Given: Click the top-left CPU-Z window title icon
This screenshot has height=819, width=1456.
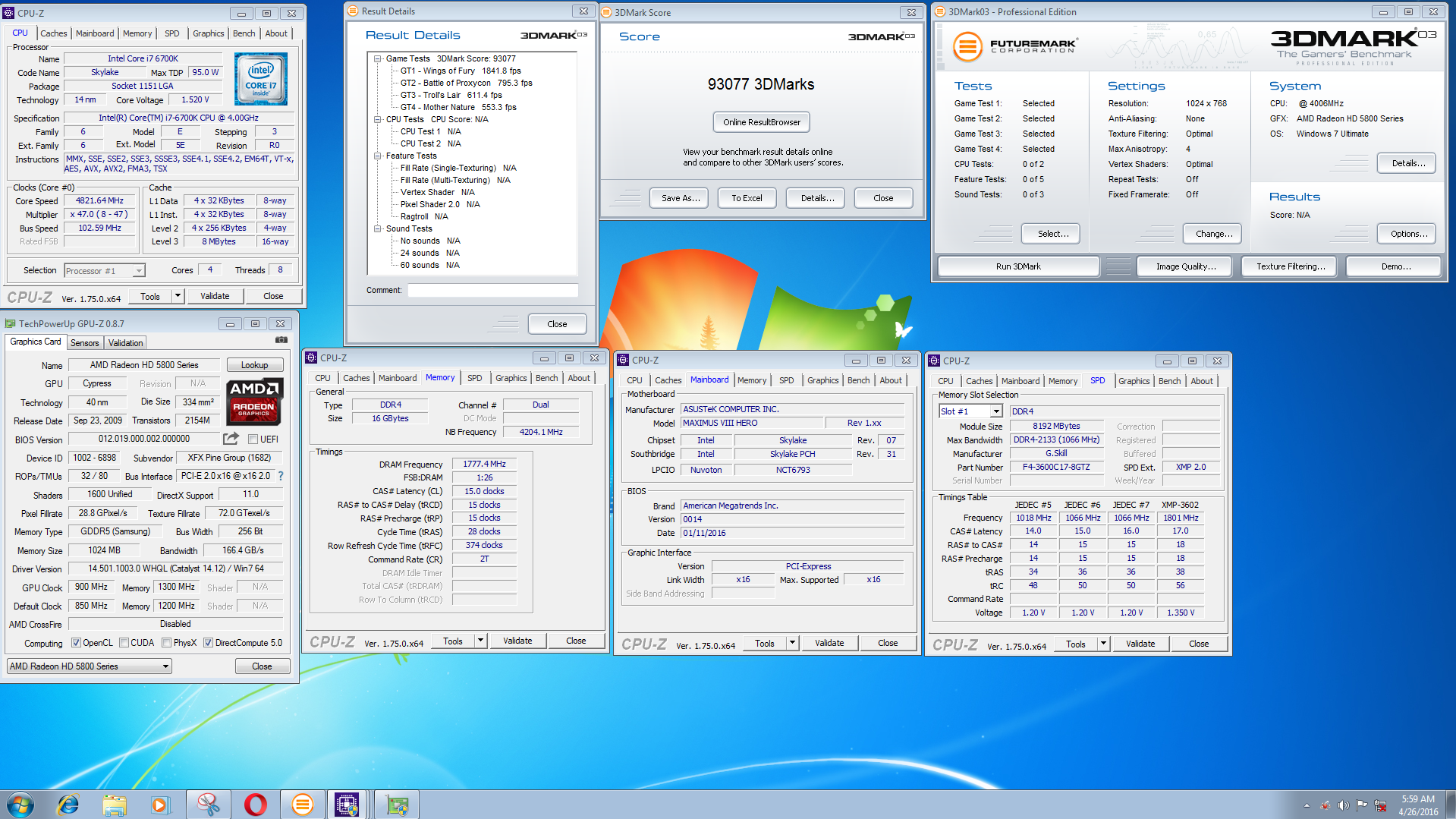Looking at the screenshot, I should pyautogui.click(x=8, y=13).
